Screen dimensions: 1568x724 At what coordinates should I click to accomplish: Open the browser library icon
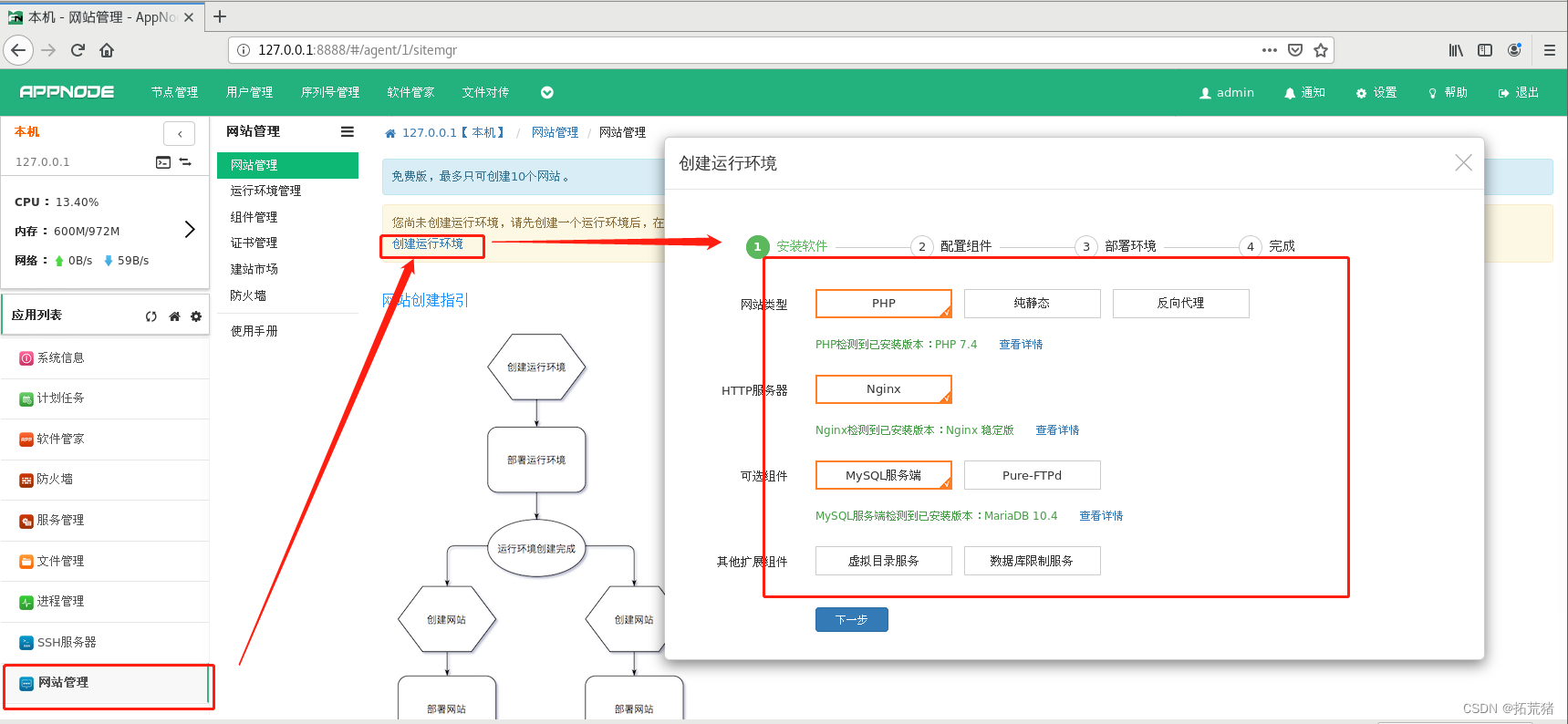pos(1456,50)
